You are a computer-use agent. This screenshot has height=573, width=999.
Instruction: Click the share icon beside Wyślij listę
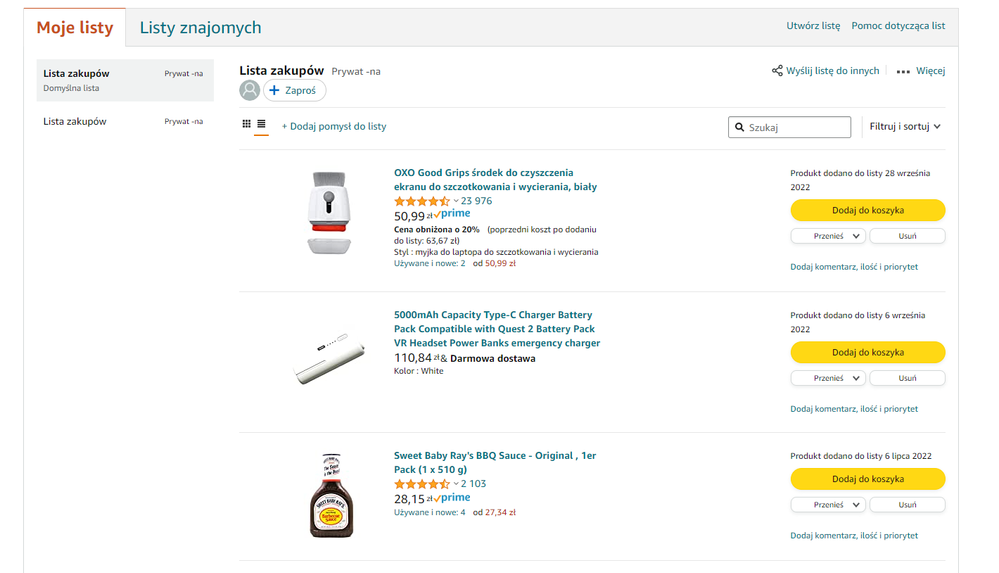pyautogui.click(x=777, y=71)
